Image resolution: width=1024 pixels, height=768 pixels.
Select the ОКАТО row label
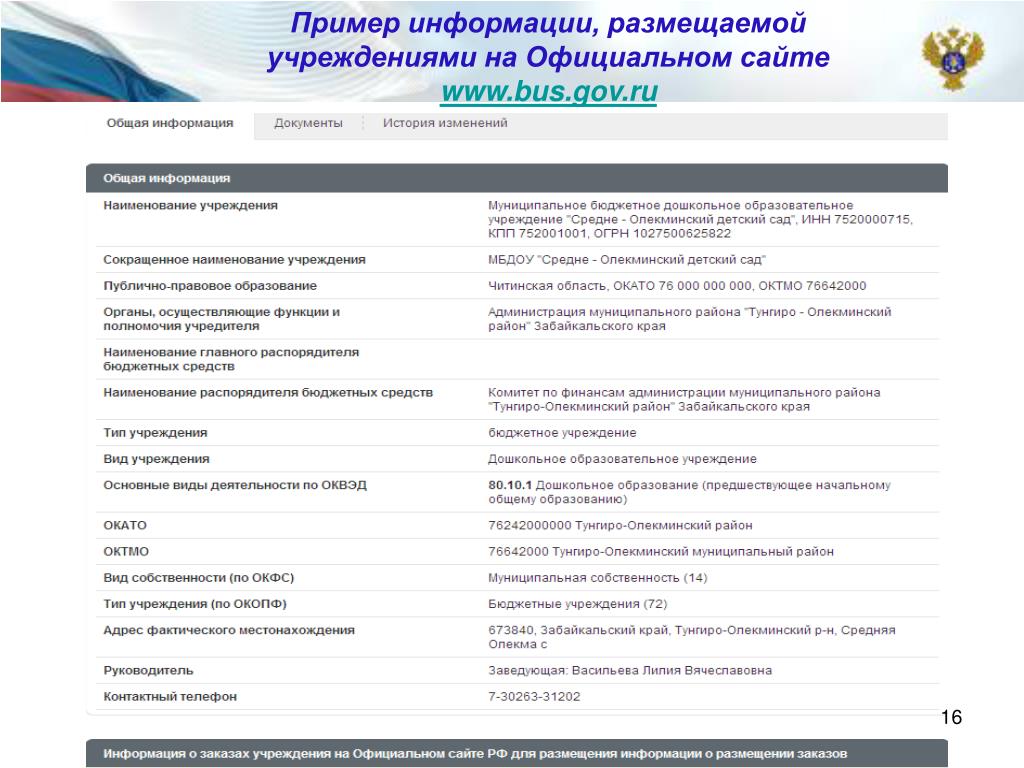125,525
